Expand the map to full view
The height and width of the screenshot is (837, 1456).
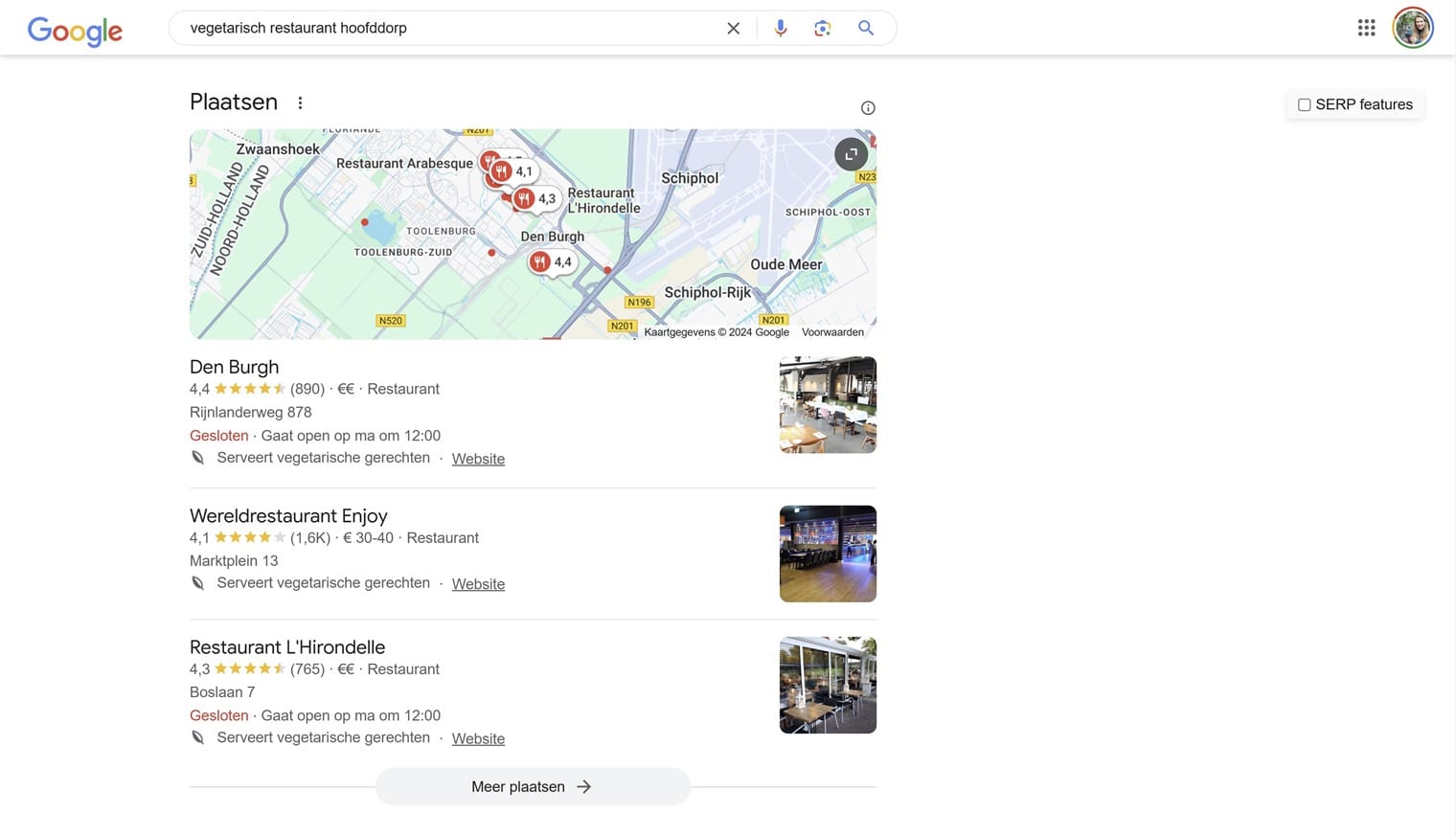pos(851,154)
